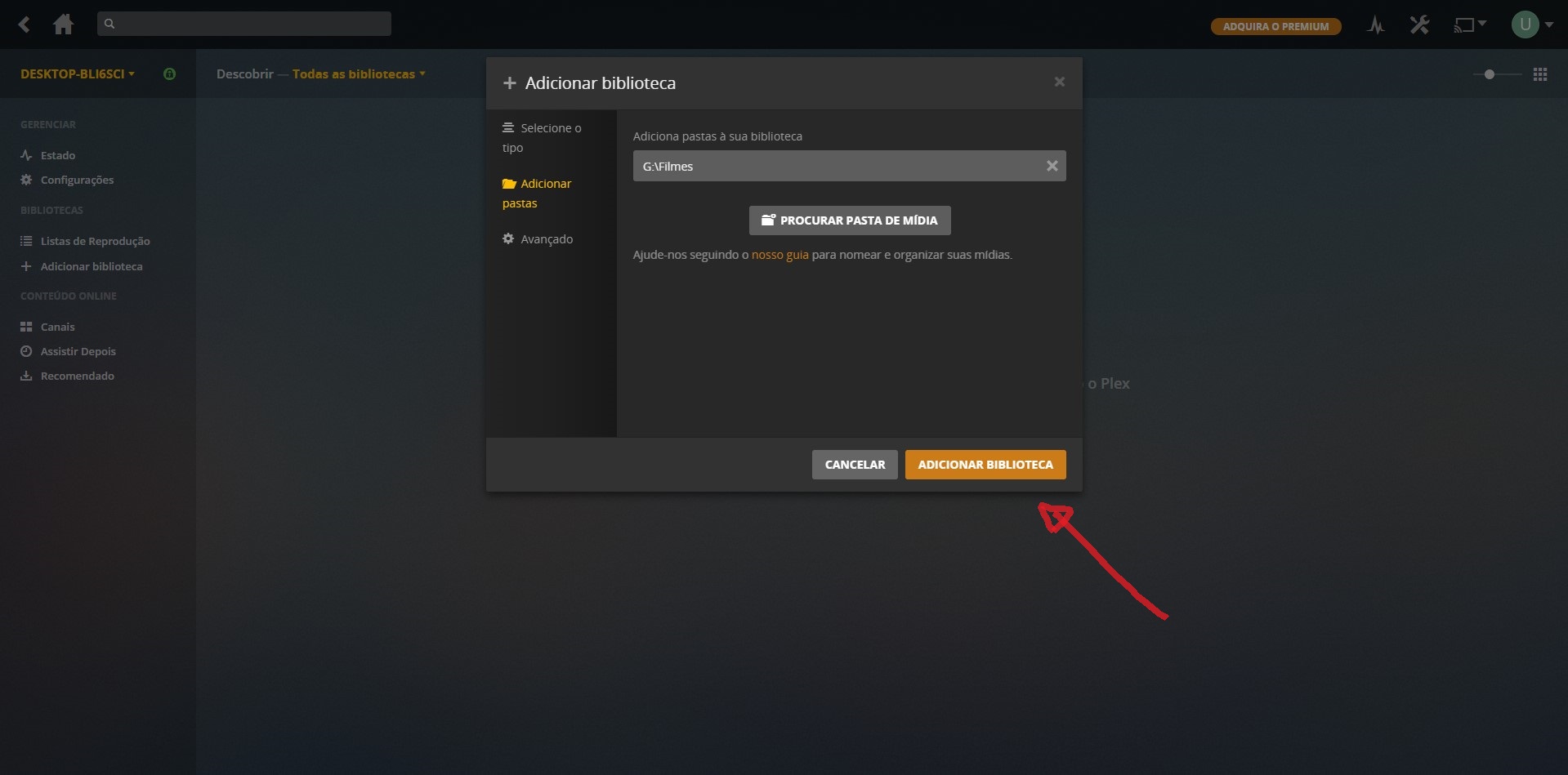
Task: Click the playlist icon beside Listas de Reprodução
Action: pos(26,241)
